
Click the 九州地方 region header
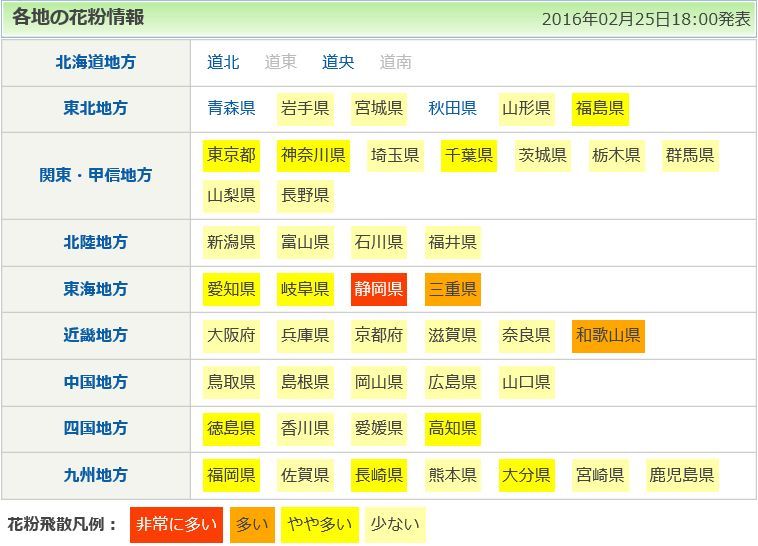pos(96,475)
